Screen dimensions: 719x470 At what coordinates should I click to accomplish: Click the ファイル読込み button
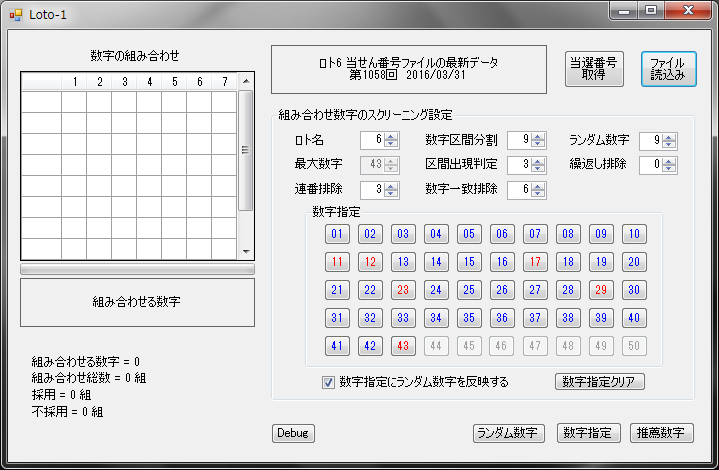tap(668, 69)
